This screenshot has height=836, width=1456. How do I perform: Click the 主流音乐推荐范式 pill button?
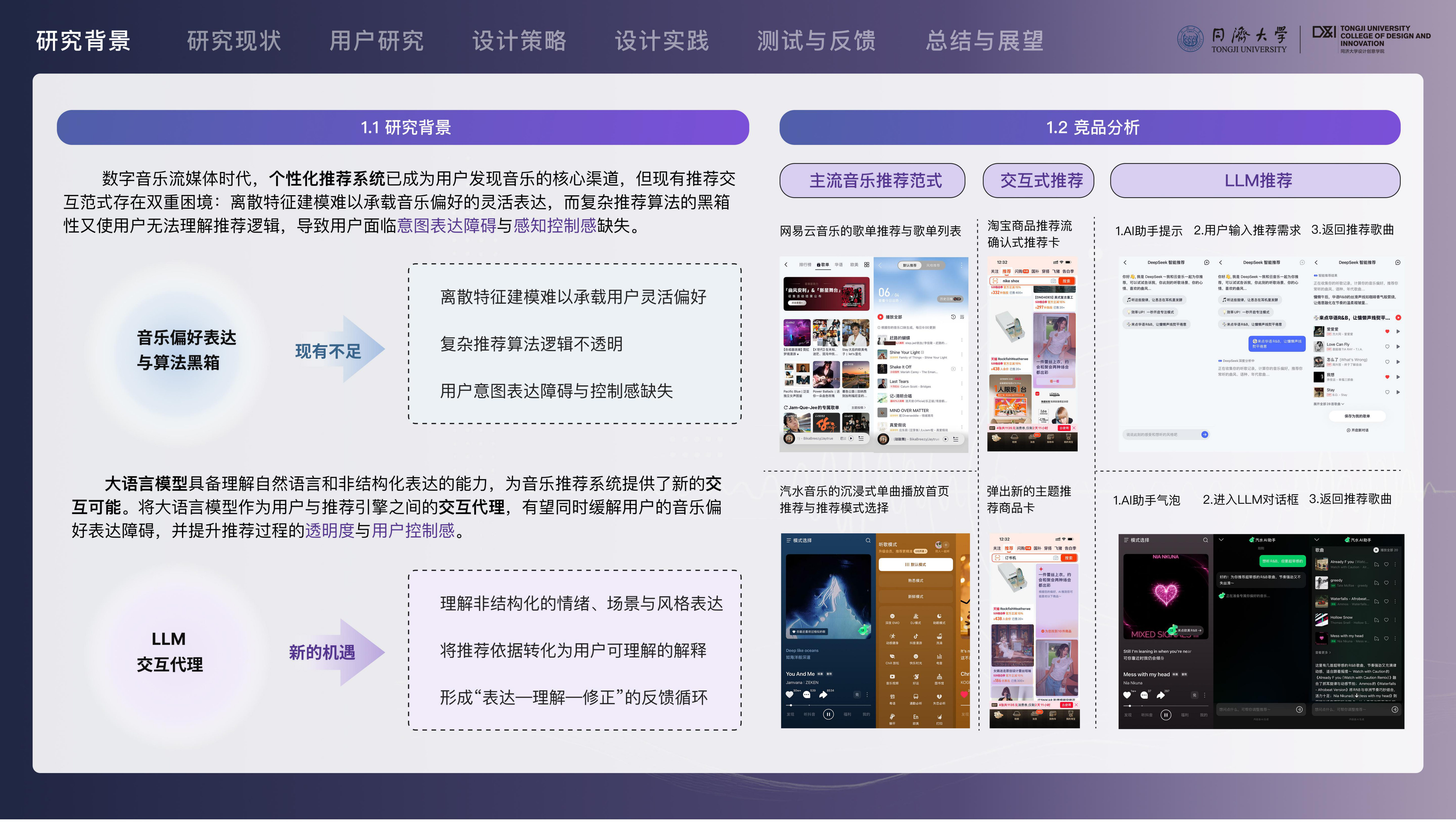pyautogui.click(x=872, y=180)
